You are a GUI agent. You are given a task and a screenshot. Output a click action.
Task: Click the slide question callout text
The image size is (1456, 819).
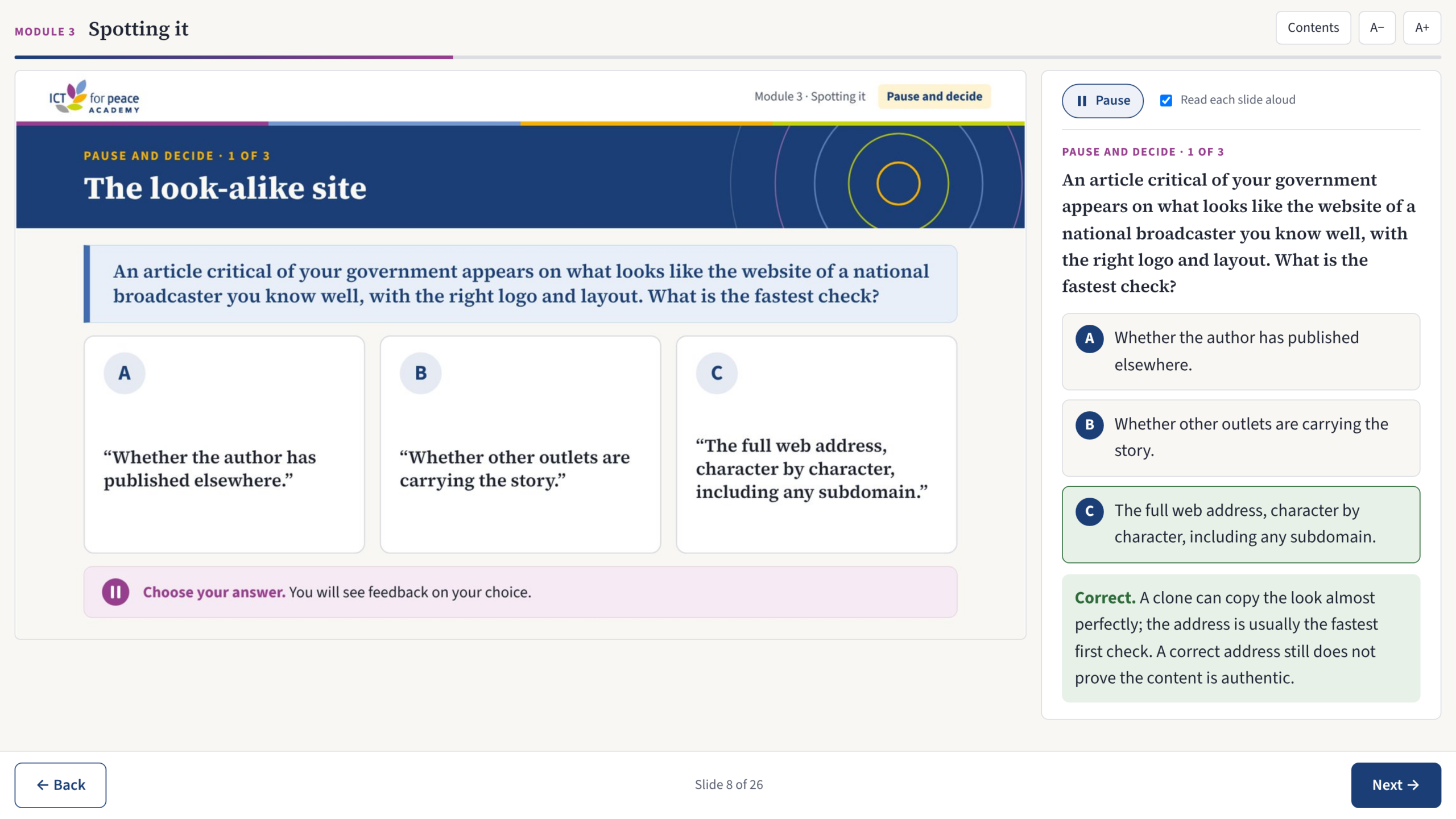coord(520,284)
